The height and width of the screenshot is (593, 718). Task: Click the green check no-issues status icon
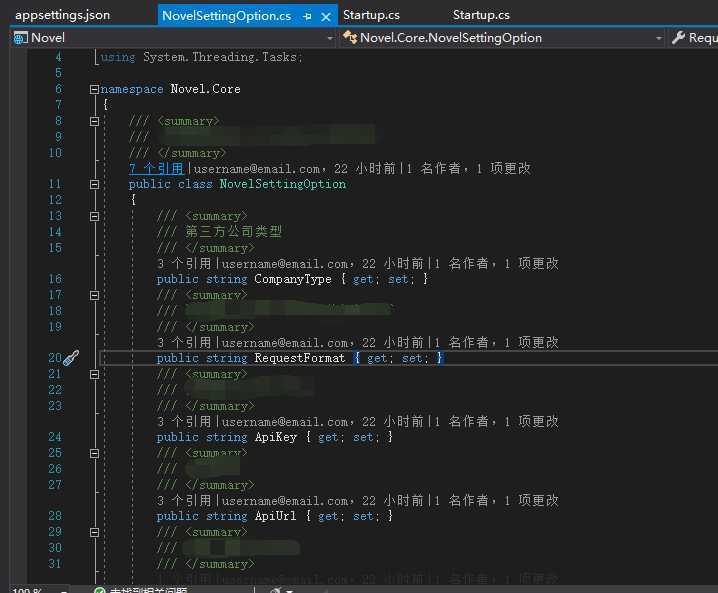click(99, 590)
